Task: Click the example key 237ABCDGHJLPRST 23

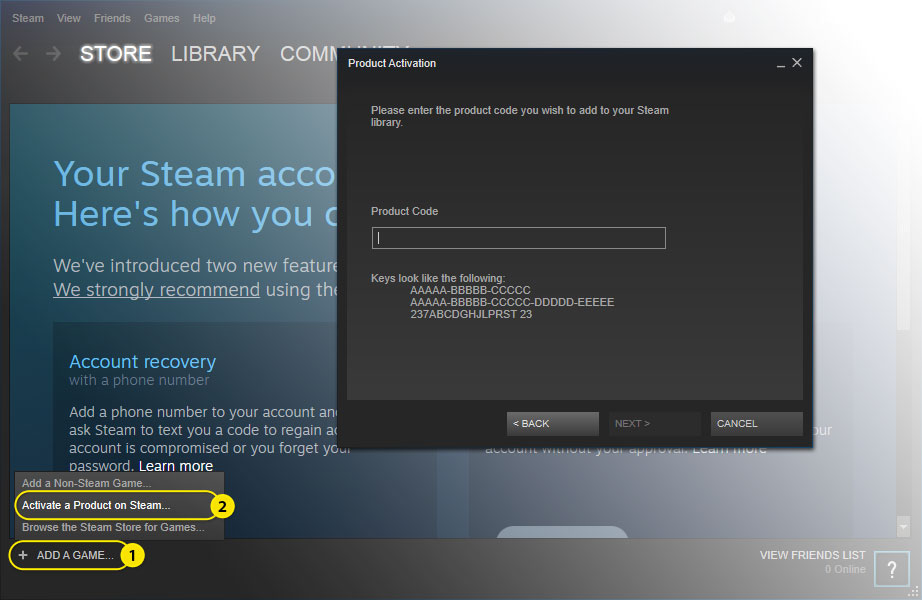Action: coord(471,315)
